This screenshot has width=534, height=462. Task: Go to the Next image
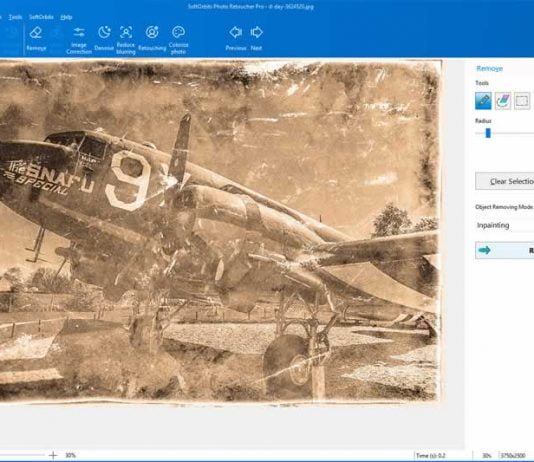pyautogui.click(x=256, y=38)
